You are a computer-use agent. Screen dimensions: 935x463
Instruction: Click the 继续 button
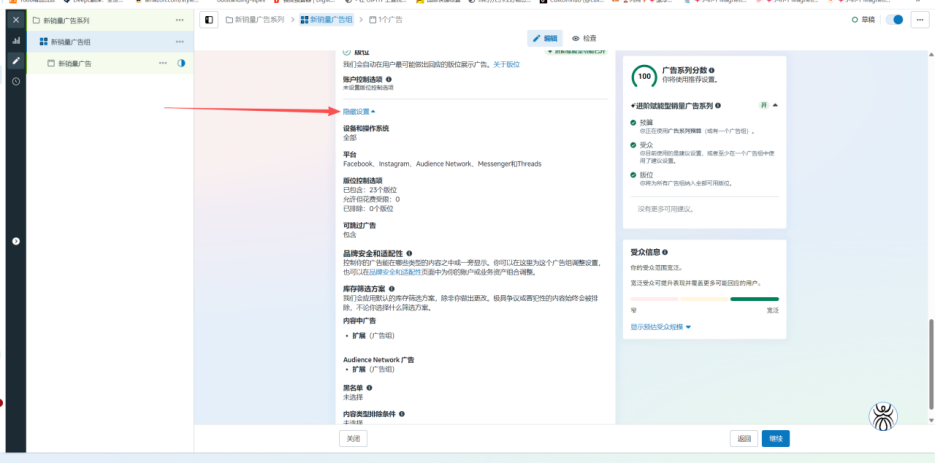pyautogui.click(x=775, y=438)
